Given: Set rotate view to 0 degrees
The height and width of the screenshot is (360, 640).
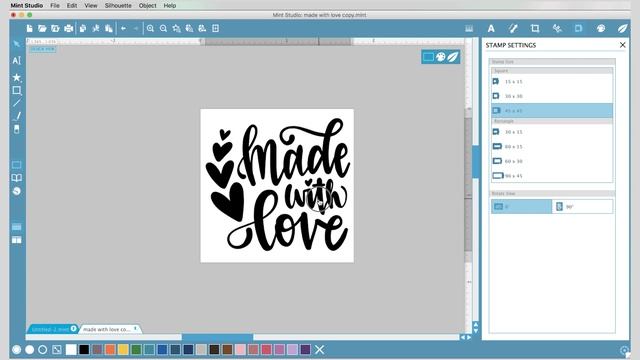Looking at the screenshot, I should point(521,207).
